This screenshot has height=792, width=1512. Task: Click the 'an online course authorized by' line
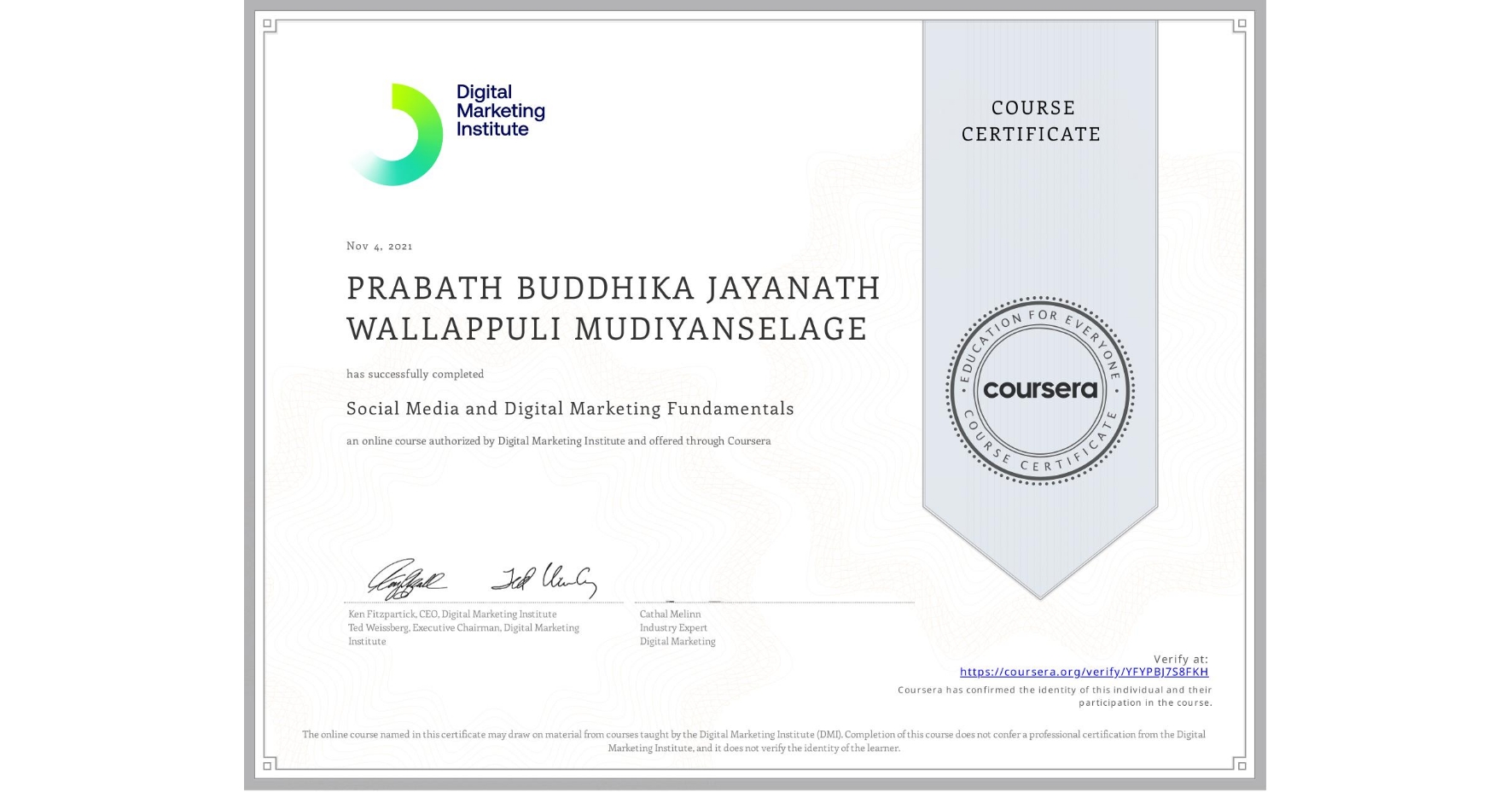click(558, 441)
